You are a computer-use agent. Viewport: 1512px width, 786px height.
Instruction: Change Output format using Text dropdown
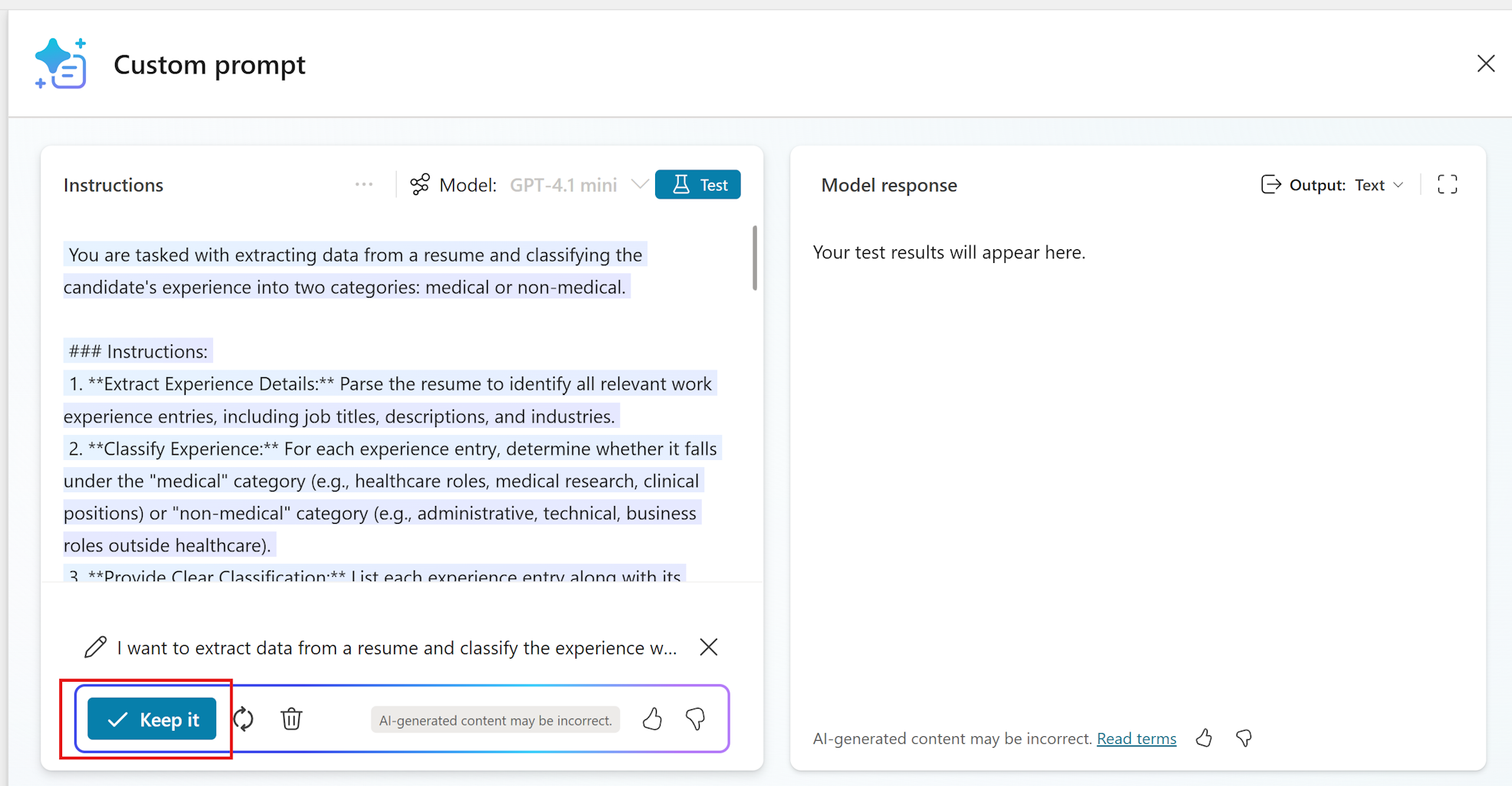(x=1379, y=184)
